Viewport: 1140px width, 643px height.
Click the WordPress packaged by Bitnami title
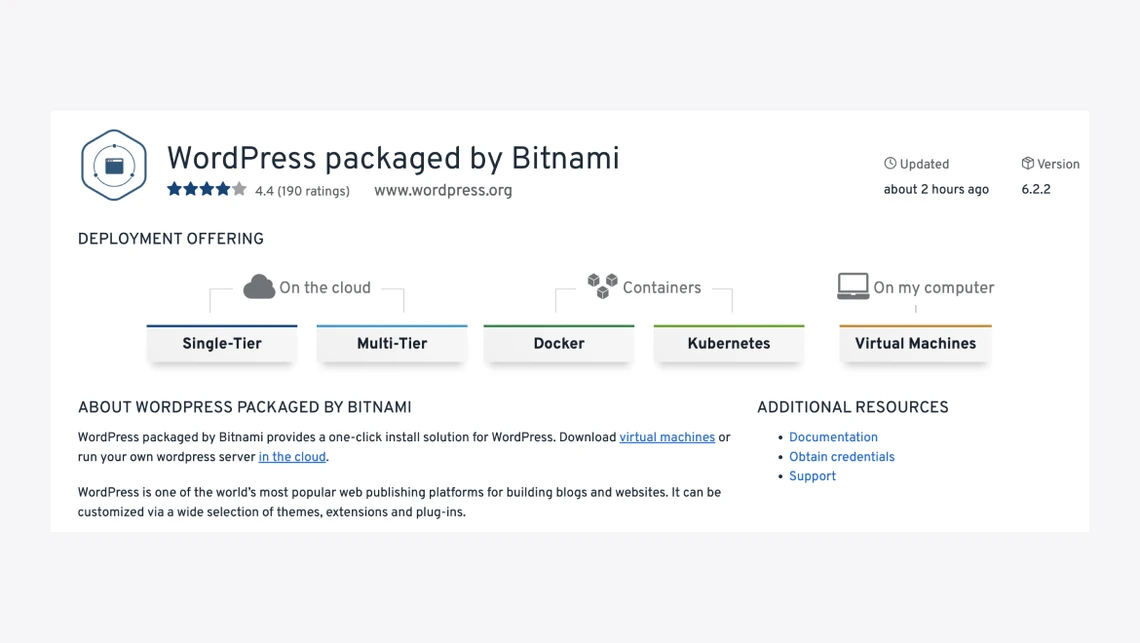[x=393, y=159]
